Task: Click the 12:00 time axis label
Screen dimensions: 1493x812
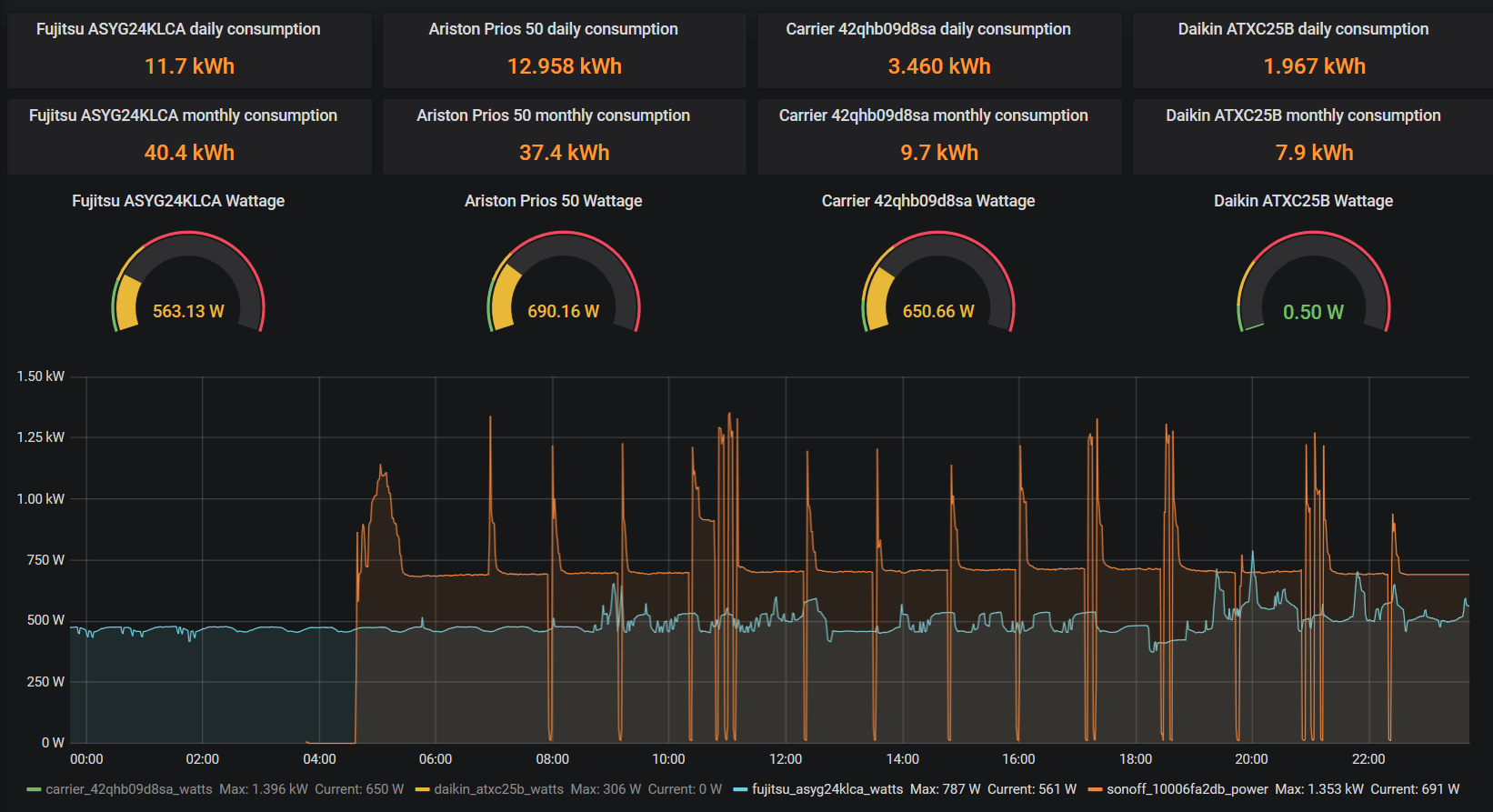Action: click(786, 759)
